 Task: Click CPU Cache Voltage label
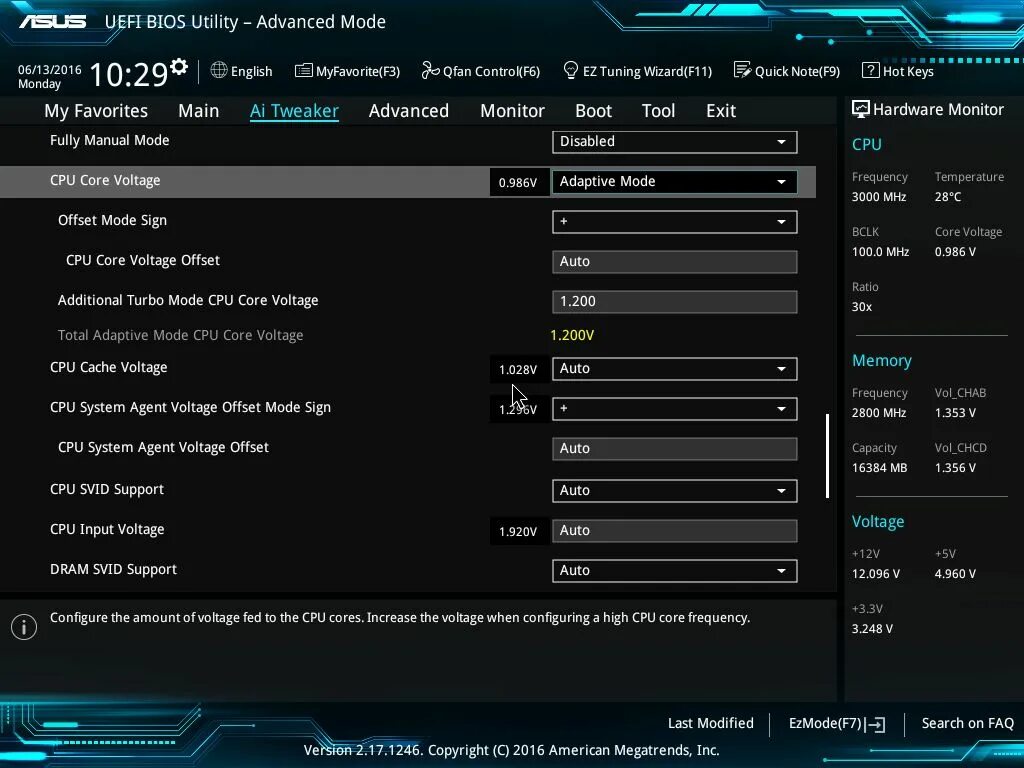click(x=108, y=367)
